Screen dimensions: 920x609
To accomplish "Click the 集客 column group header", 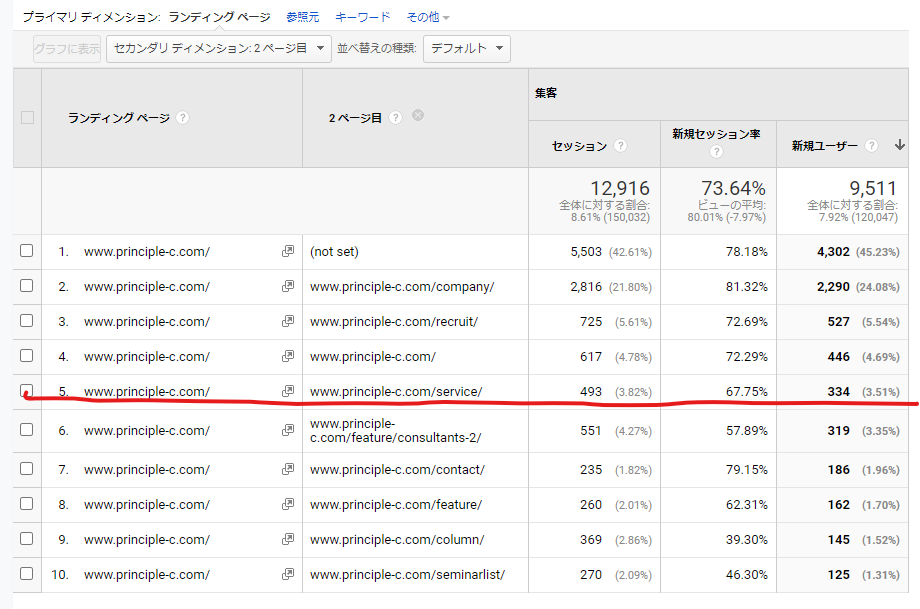I will tap(546, 93).
